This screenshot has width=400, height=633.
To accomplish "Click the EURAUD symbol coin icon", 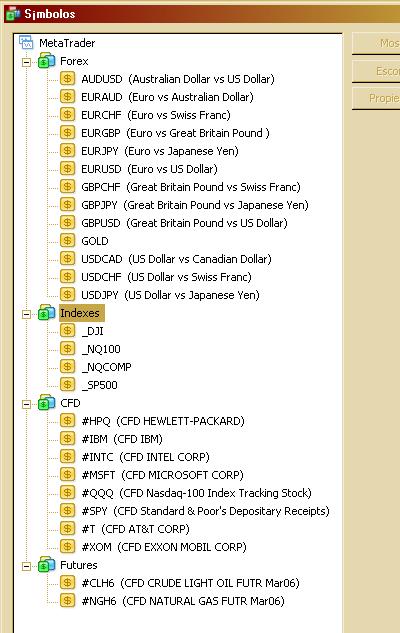I will coord(67,97).
